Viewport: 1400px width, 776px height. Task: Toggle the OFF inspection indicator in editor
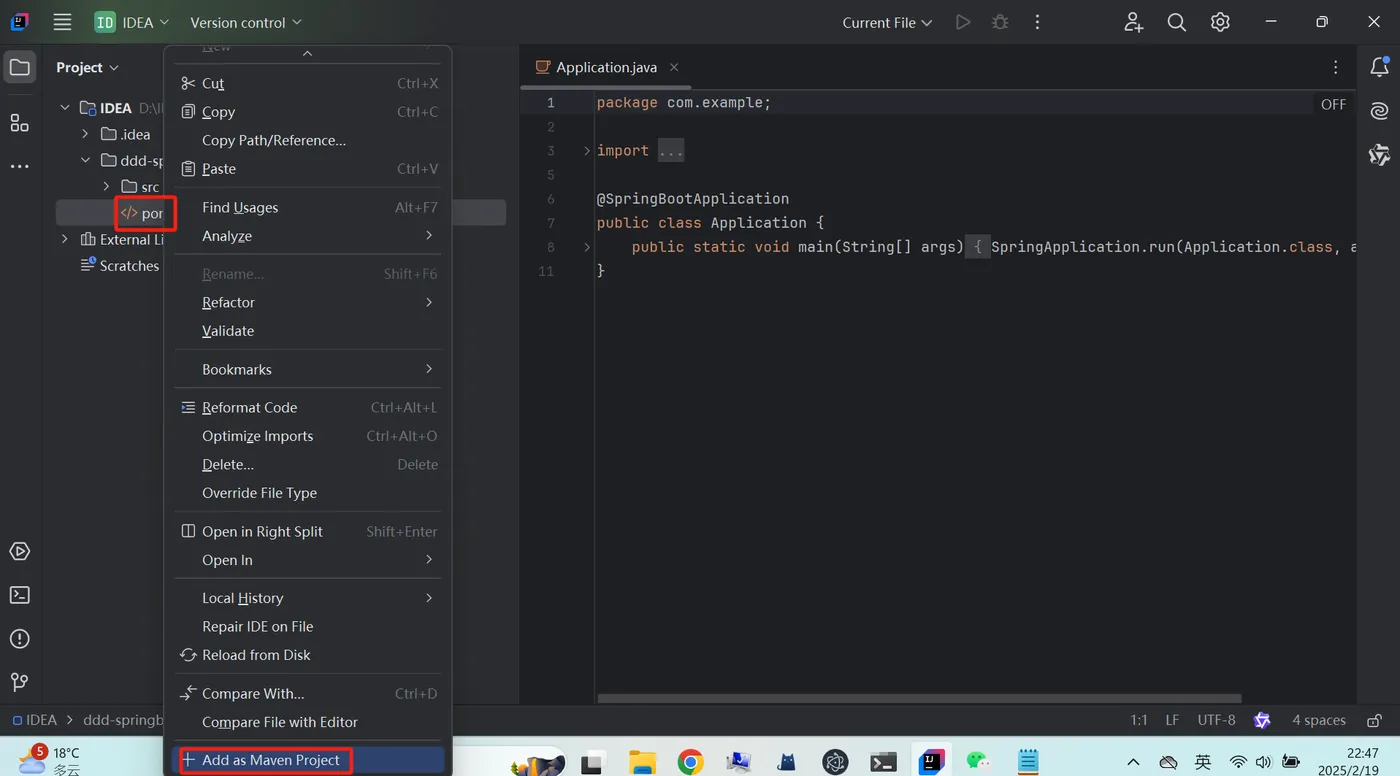click(1333, 104)
